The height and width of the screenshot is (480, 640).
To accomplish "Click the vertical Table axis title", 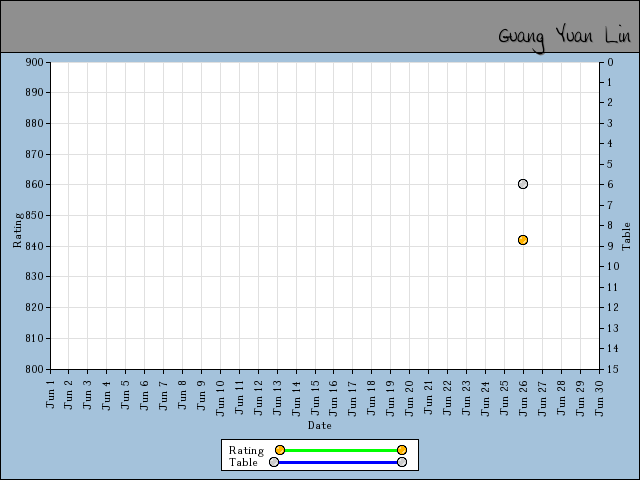I will pos(626,236).
